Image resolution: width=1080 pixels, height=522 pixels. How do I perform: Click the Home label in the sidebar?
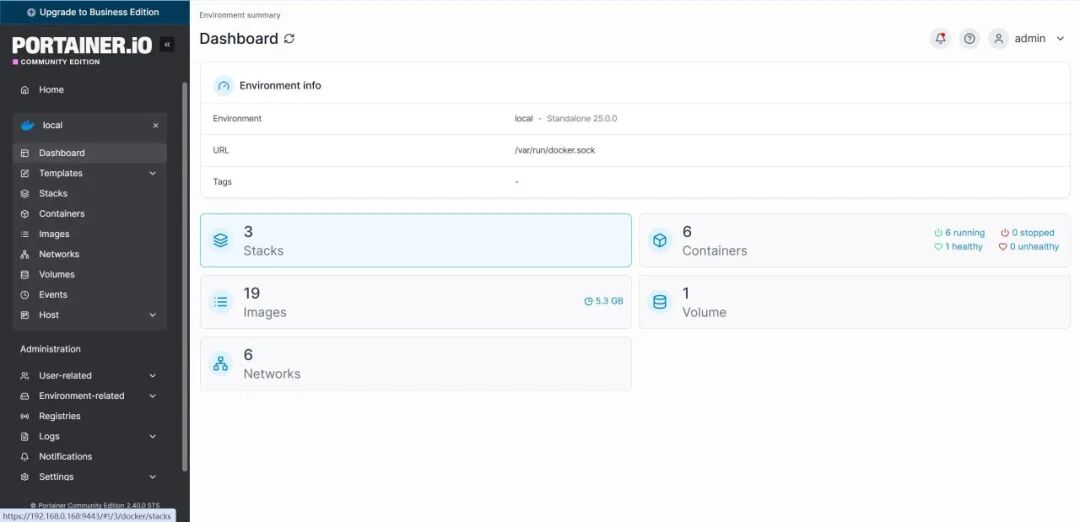point(51,90)
